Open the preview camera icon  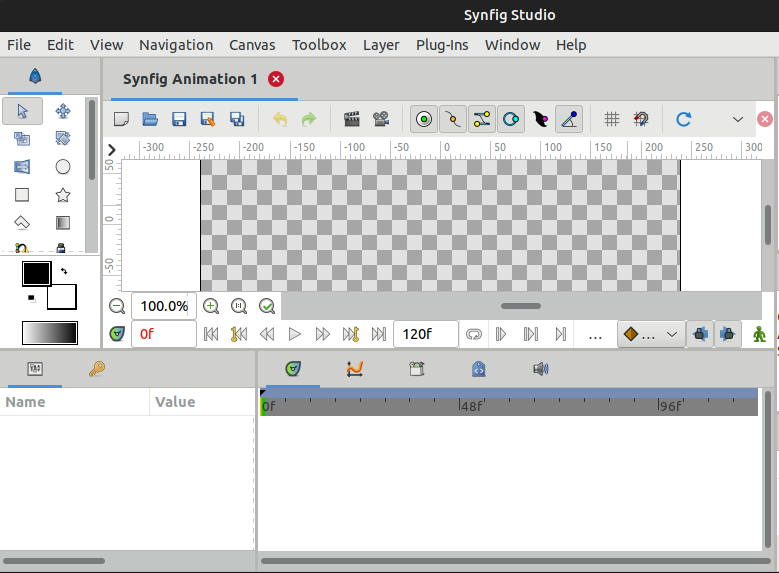coord(381,119)
